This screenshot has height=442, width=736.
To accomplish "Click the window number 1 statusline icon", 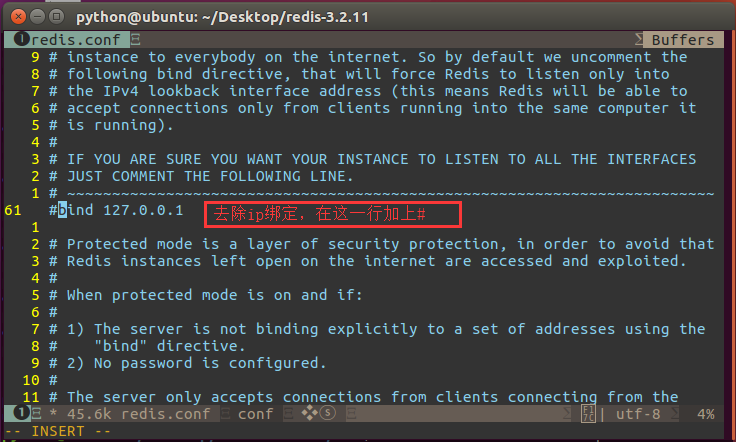I will click(x=21, y=413).
